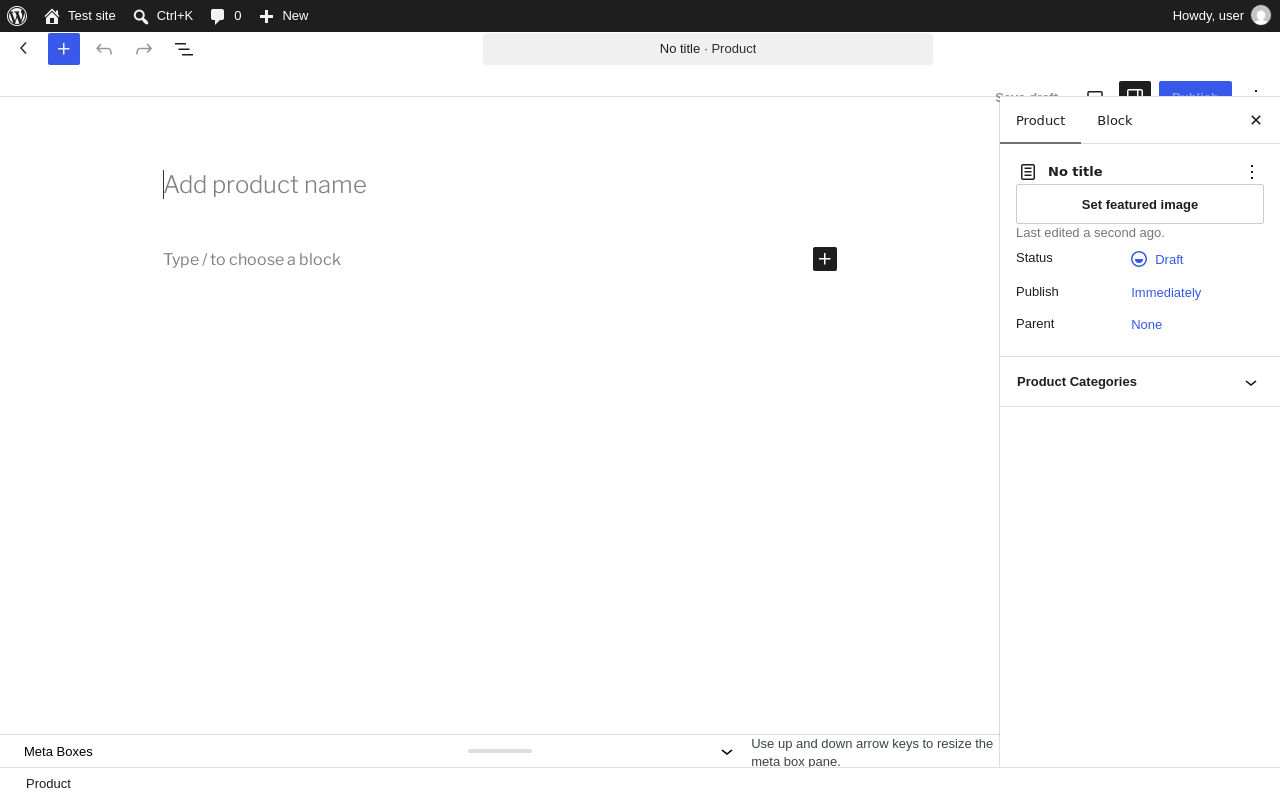Click the Meta Boxes resize handle
The height and width of the screenshot is (800, 1280).
500,751
